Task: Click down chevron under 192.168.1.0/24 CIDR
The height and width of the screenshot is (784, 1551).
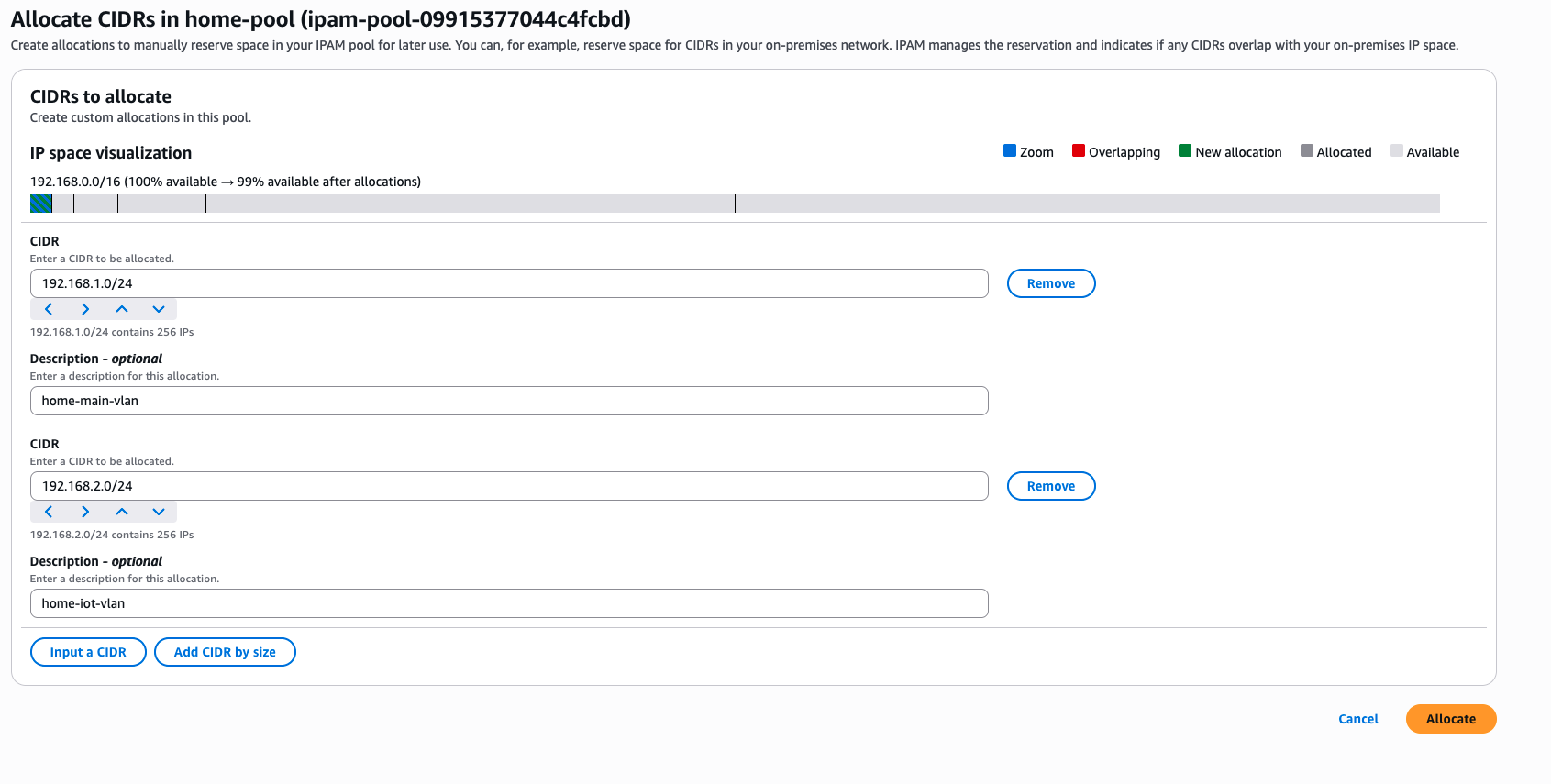Action: pos(159,309)
